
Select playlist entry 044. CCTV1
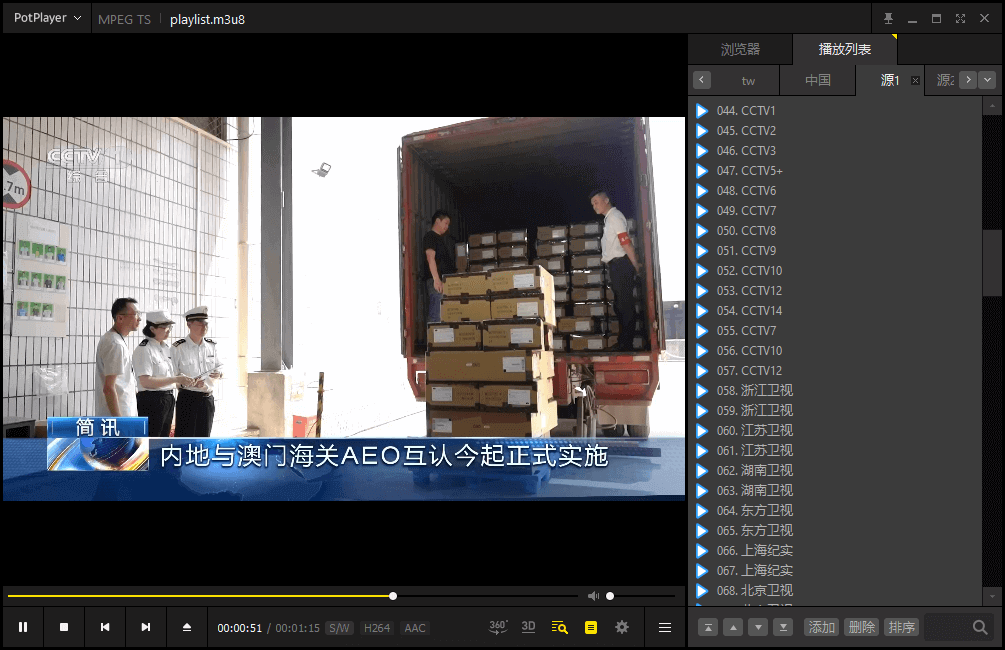[836, 111]
